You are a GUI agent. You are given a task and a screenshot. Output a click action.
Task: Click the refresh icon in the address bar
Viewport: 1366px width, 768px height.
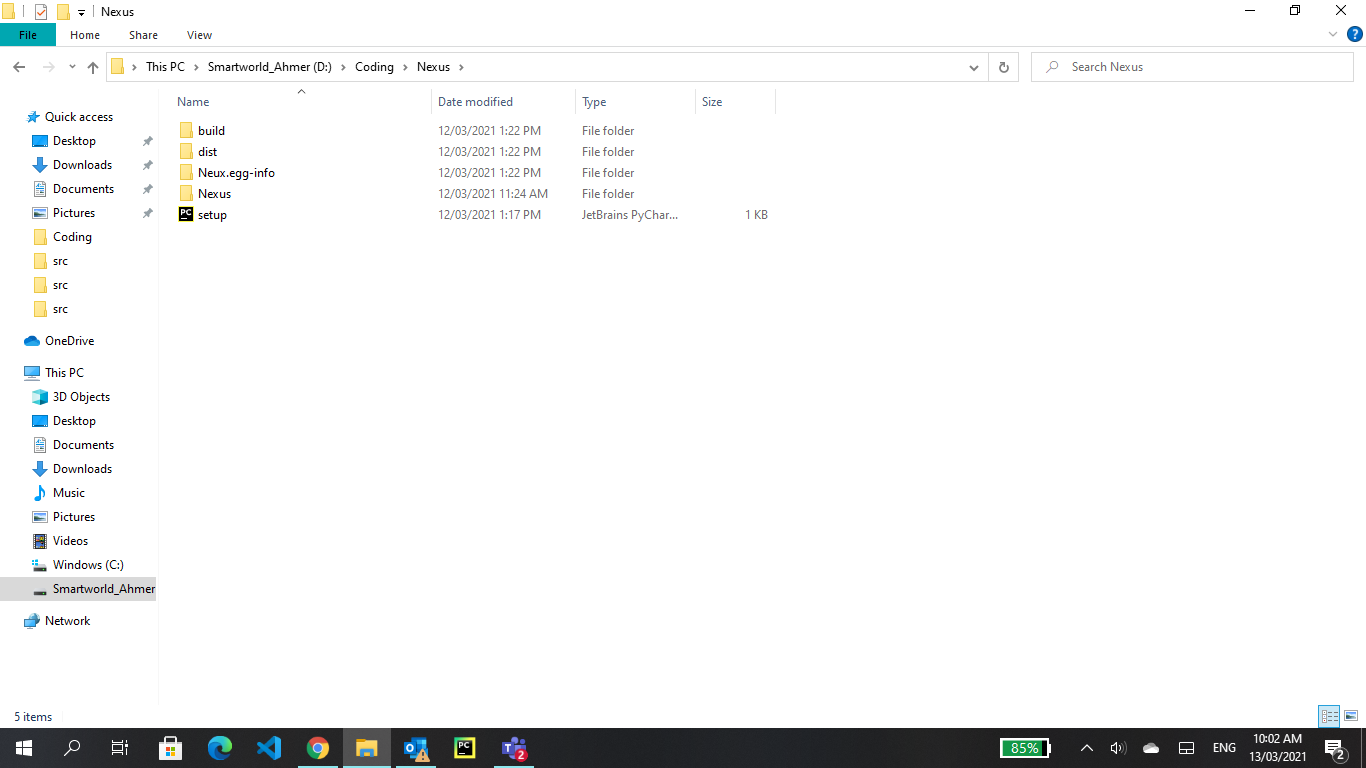click(1003, 67)
